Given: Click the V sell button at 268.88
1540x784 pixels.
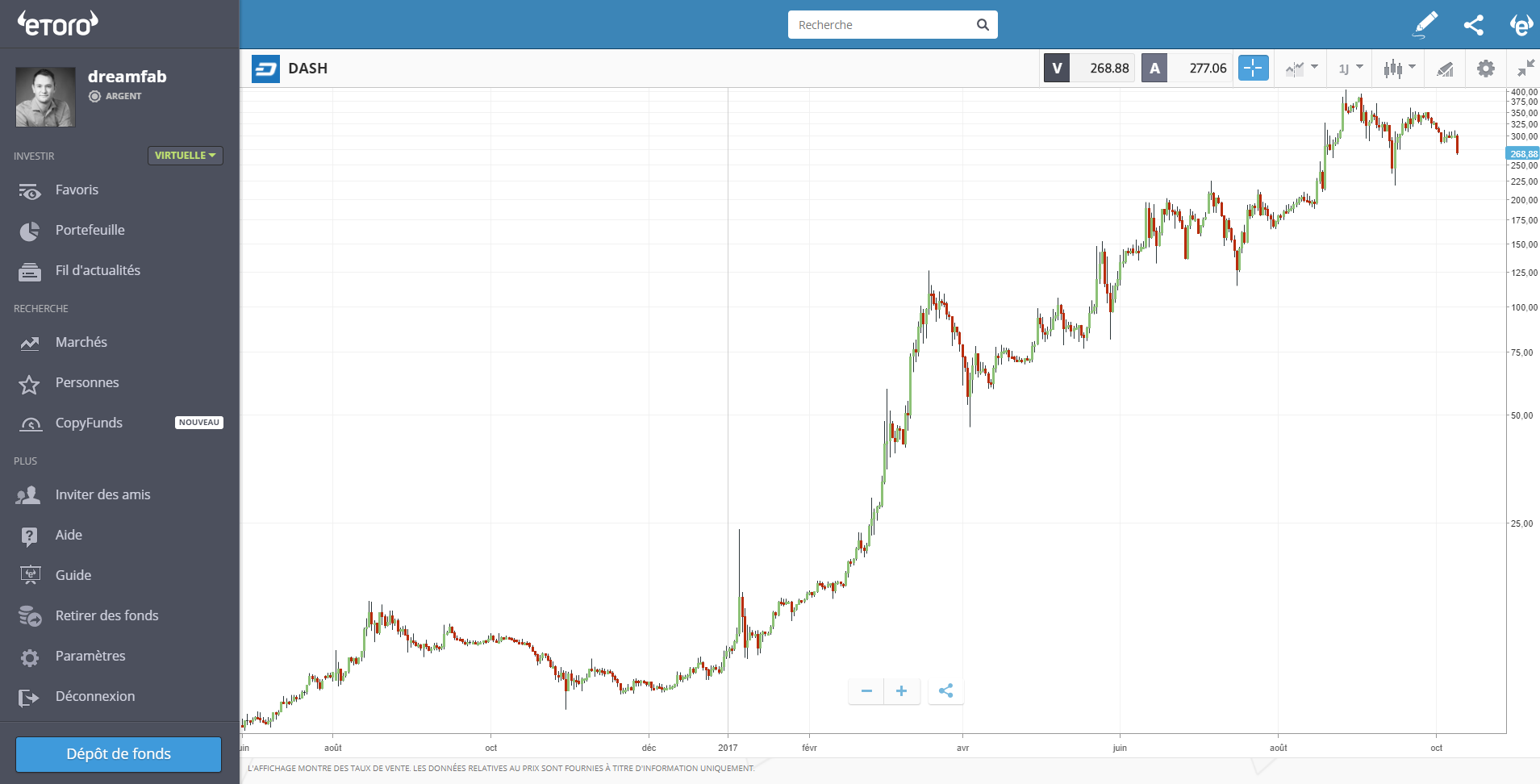Looking at the screenshot, I should coord(1089,69).
